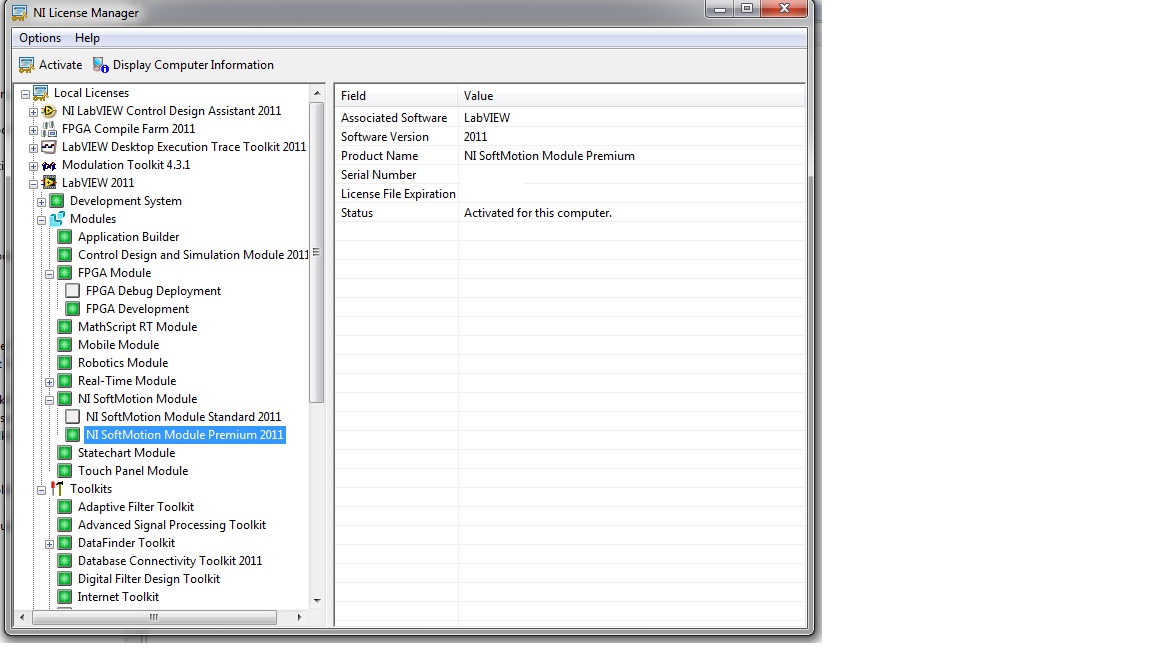Collapse the LabVIEW 2011 node
The image size is (1152, 648).
point(34,184)
